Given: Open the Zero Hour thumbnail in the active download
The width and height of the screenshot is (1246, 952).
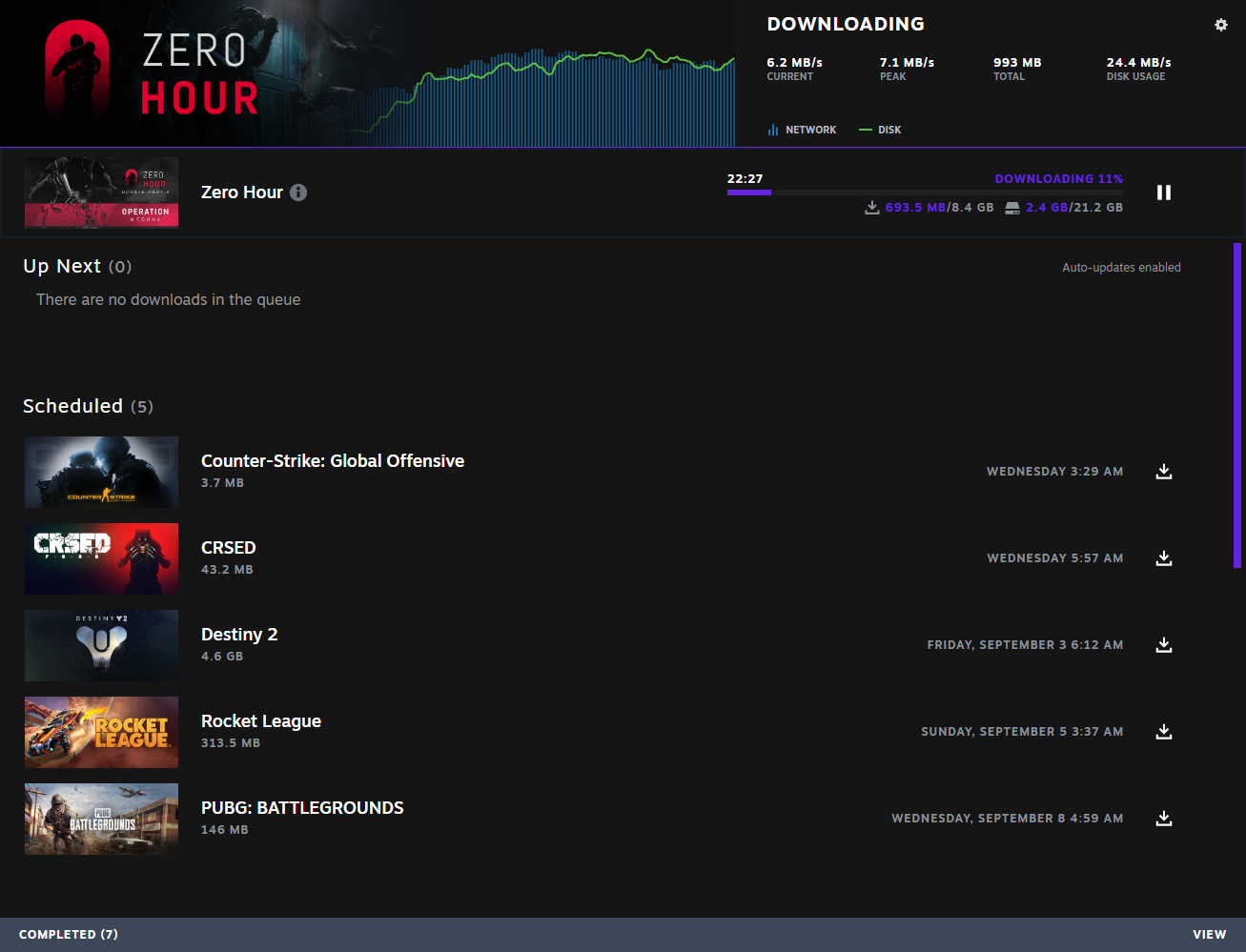Looking at the screenshot, I should click(x=101, y=192).
